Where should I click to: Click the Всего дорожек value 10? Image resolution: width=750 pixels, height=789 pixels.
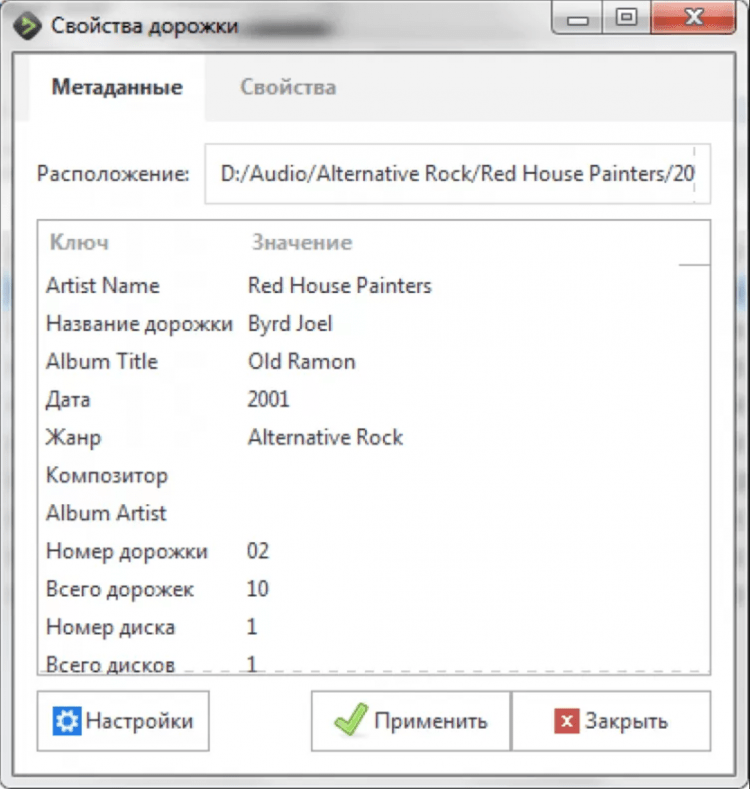tap(258, 589)
